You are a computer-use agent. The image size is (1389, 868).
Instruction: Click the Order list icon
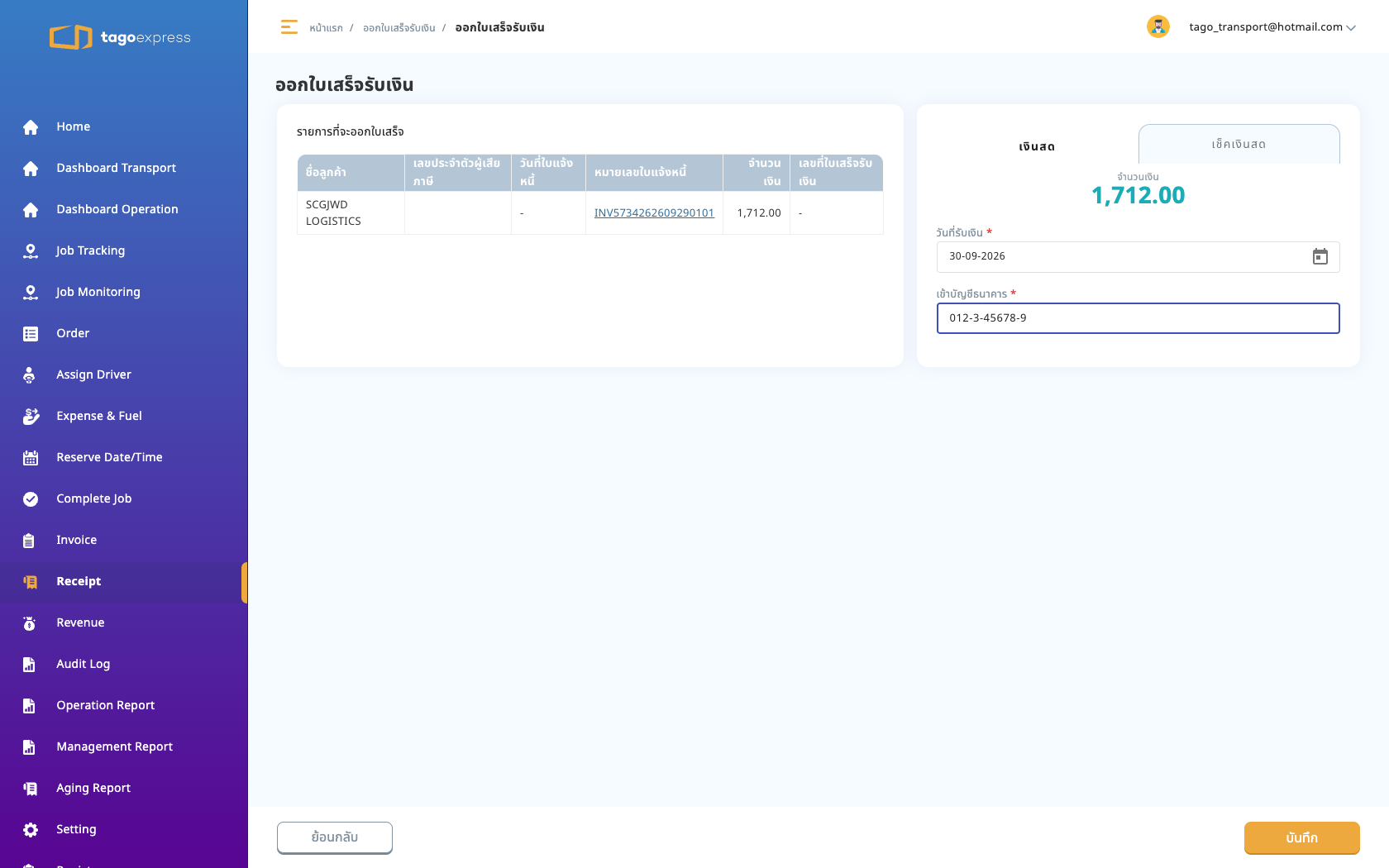[x=31, y=334]
